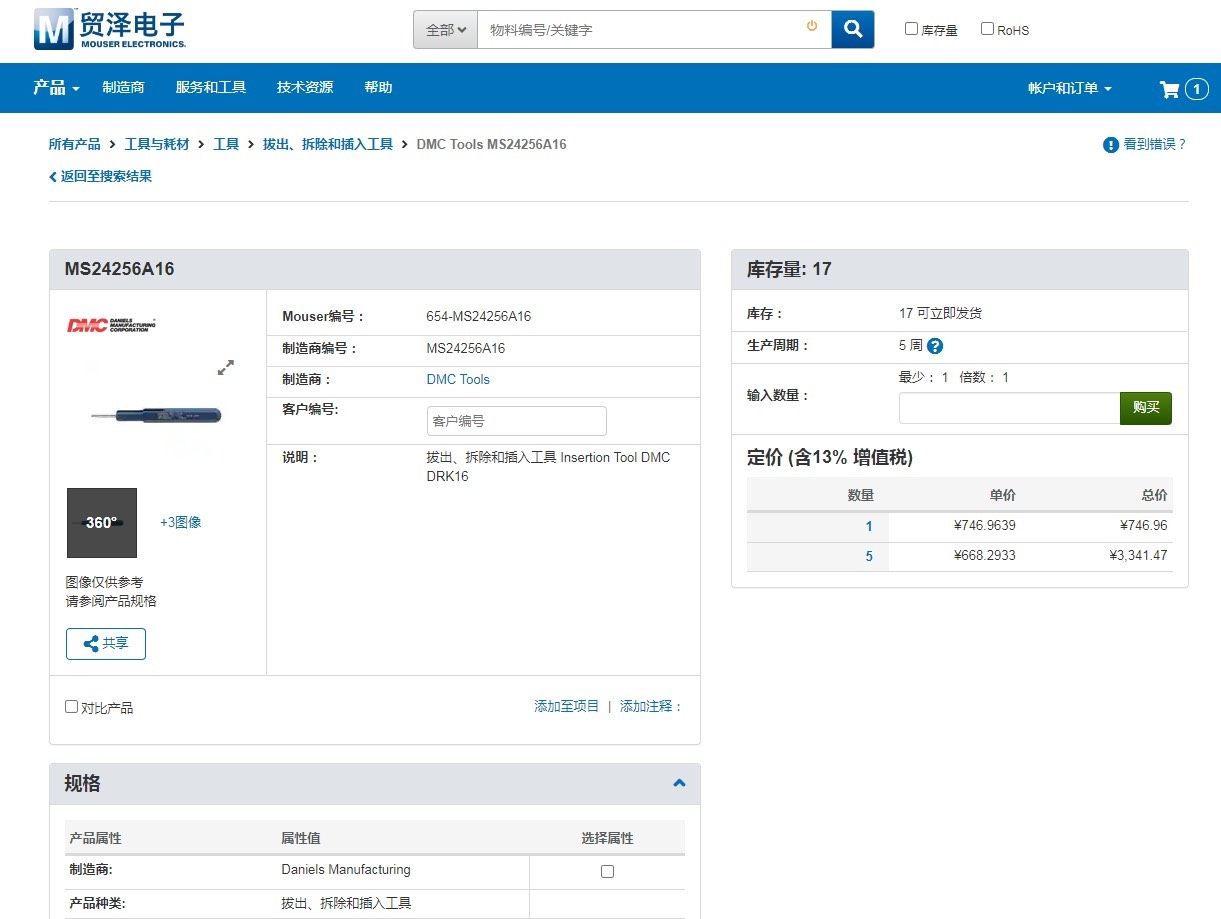Click the magnifier search button

pos(853,30)
